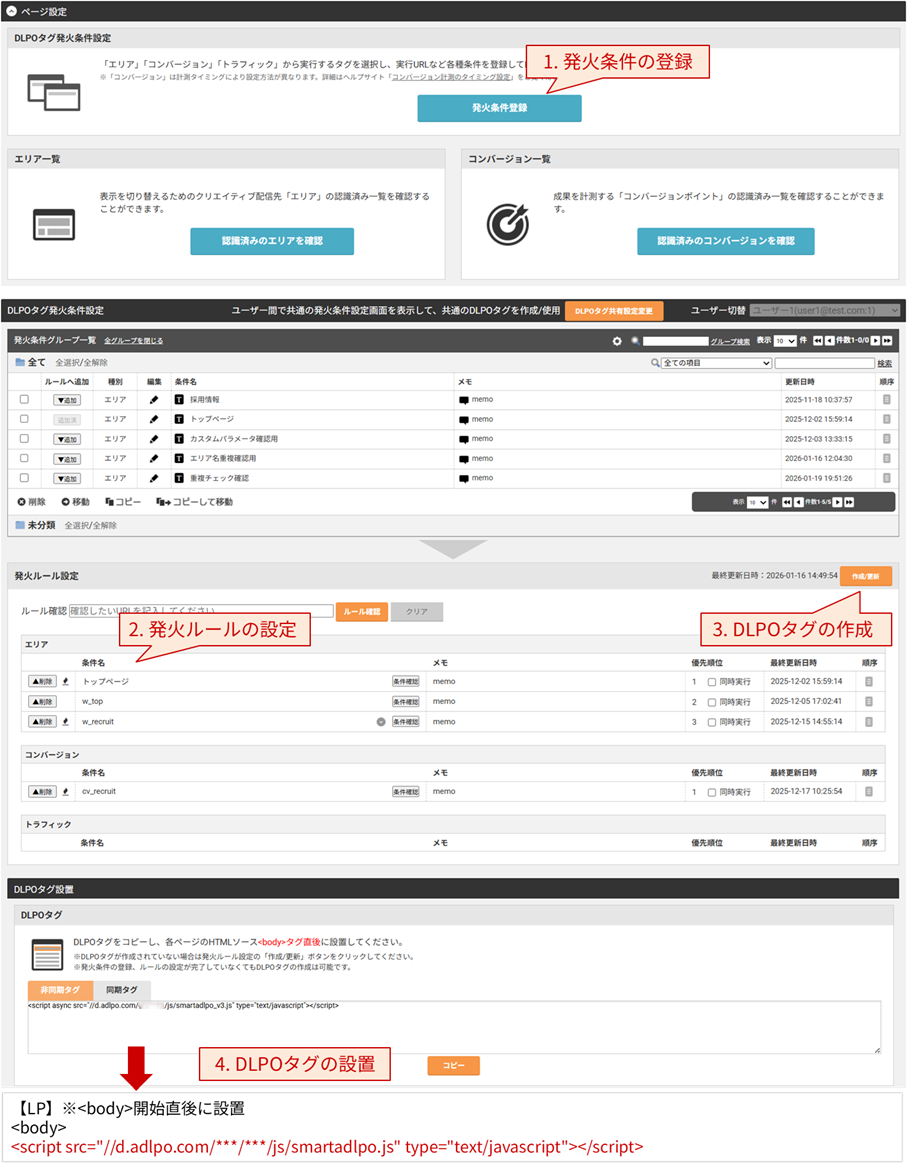This screenshot has height=1165, width=907.
Task: Focus the condition search text field
Action: tap(825, 363)
